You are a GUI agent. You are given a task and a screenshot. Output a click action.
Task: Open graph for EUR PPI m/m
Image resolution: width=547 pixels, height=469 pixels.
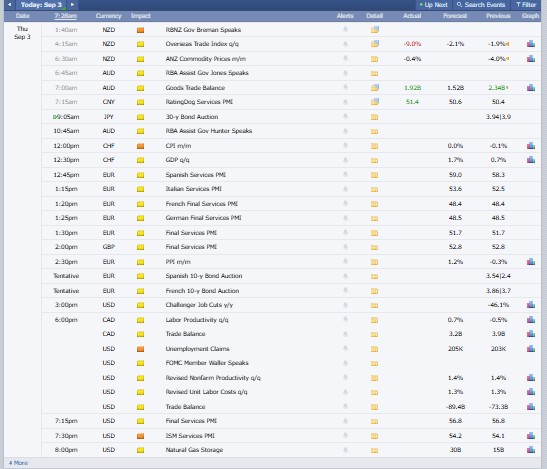pos(531,261)
